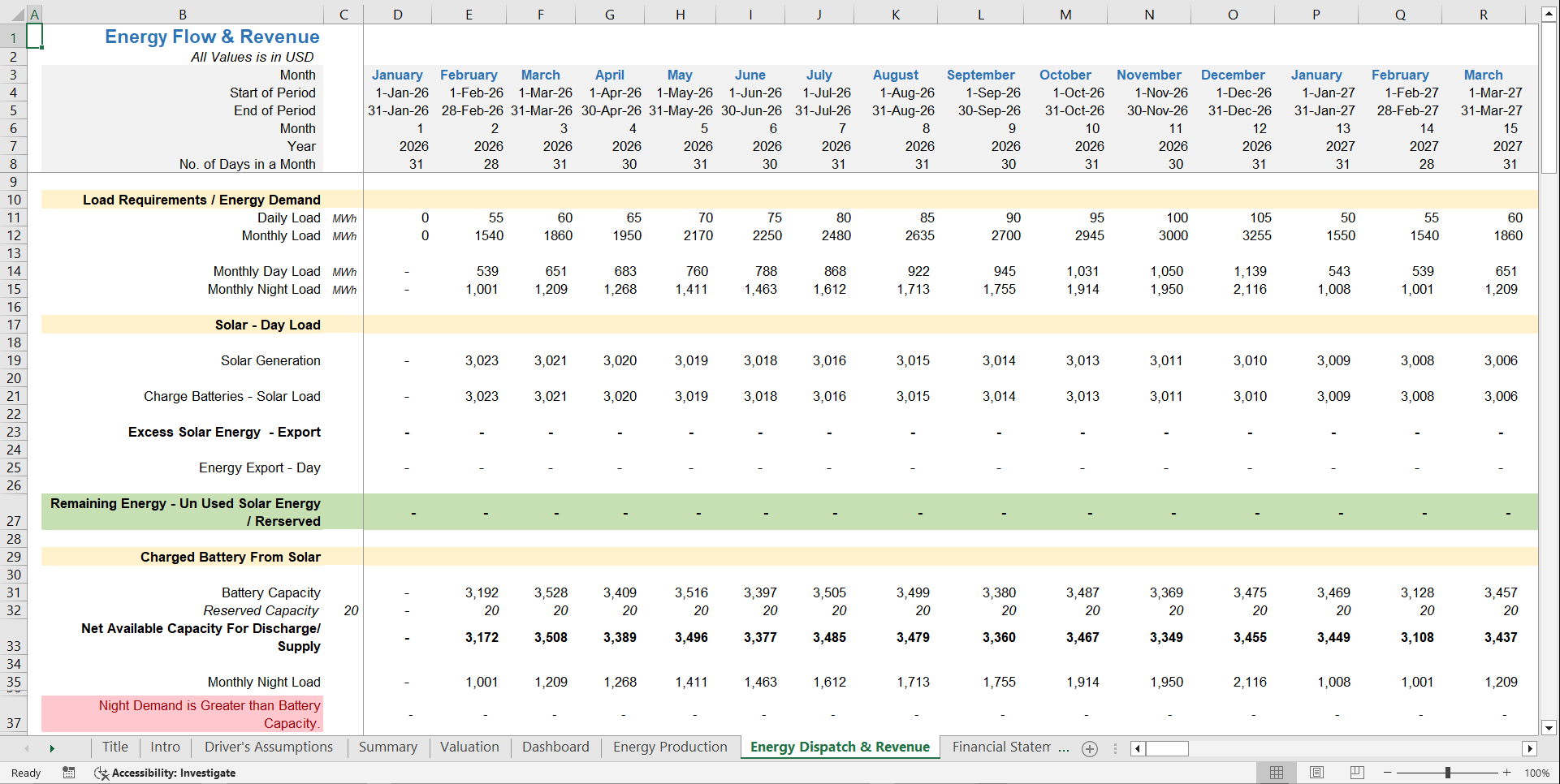Click the down arrow on the vertical scrollbar
This screenshot has height=784, width=1560.
(x=1551, y=730)
